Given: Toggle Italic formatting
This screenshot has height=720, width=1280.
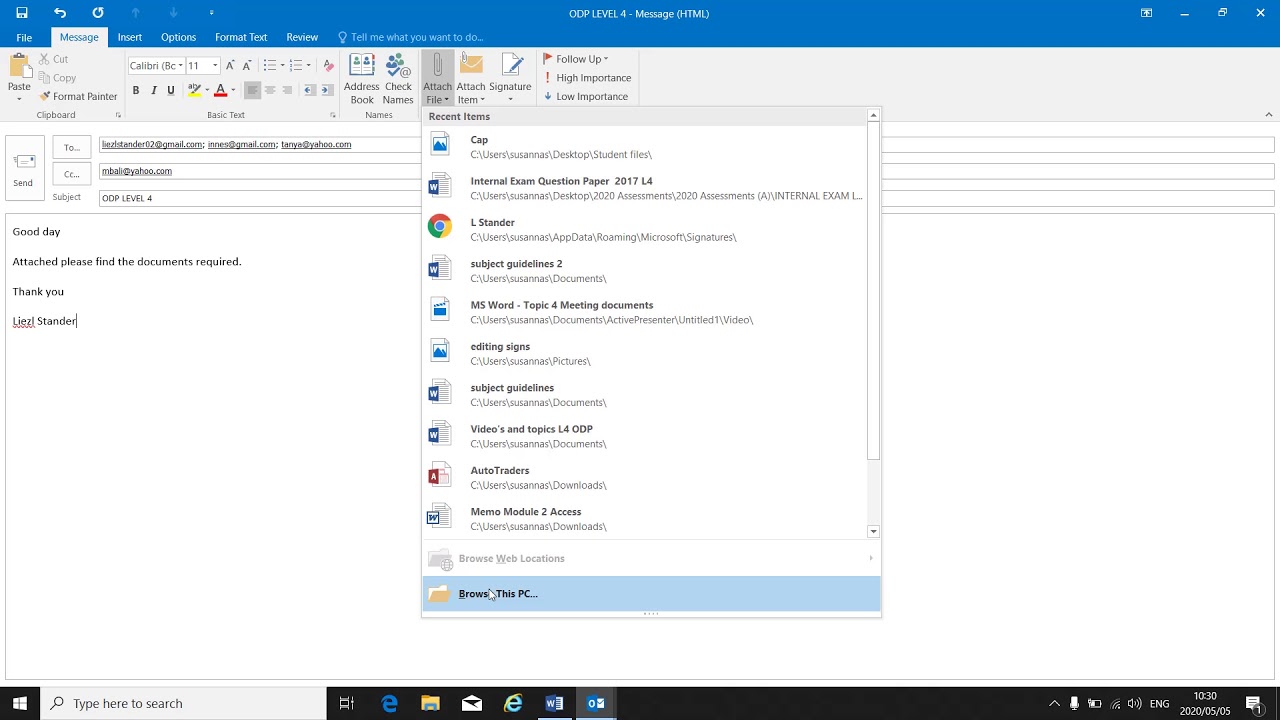Looking at the screenshot, I should pos(153,90).
